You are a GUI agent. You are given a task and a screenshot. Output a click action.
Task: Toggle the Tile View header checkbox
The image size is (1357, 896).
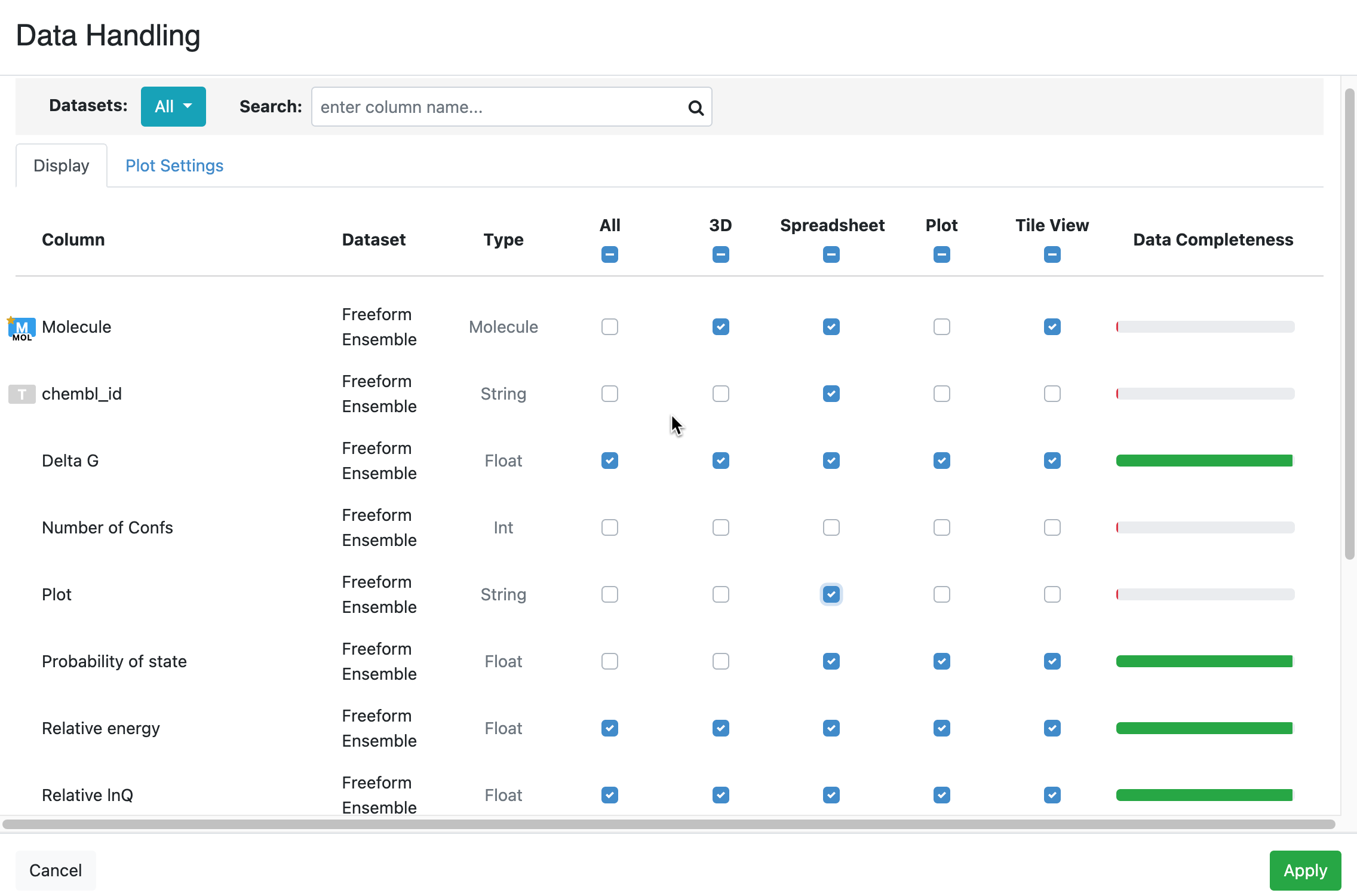[1052, 254]
